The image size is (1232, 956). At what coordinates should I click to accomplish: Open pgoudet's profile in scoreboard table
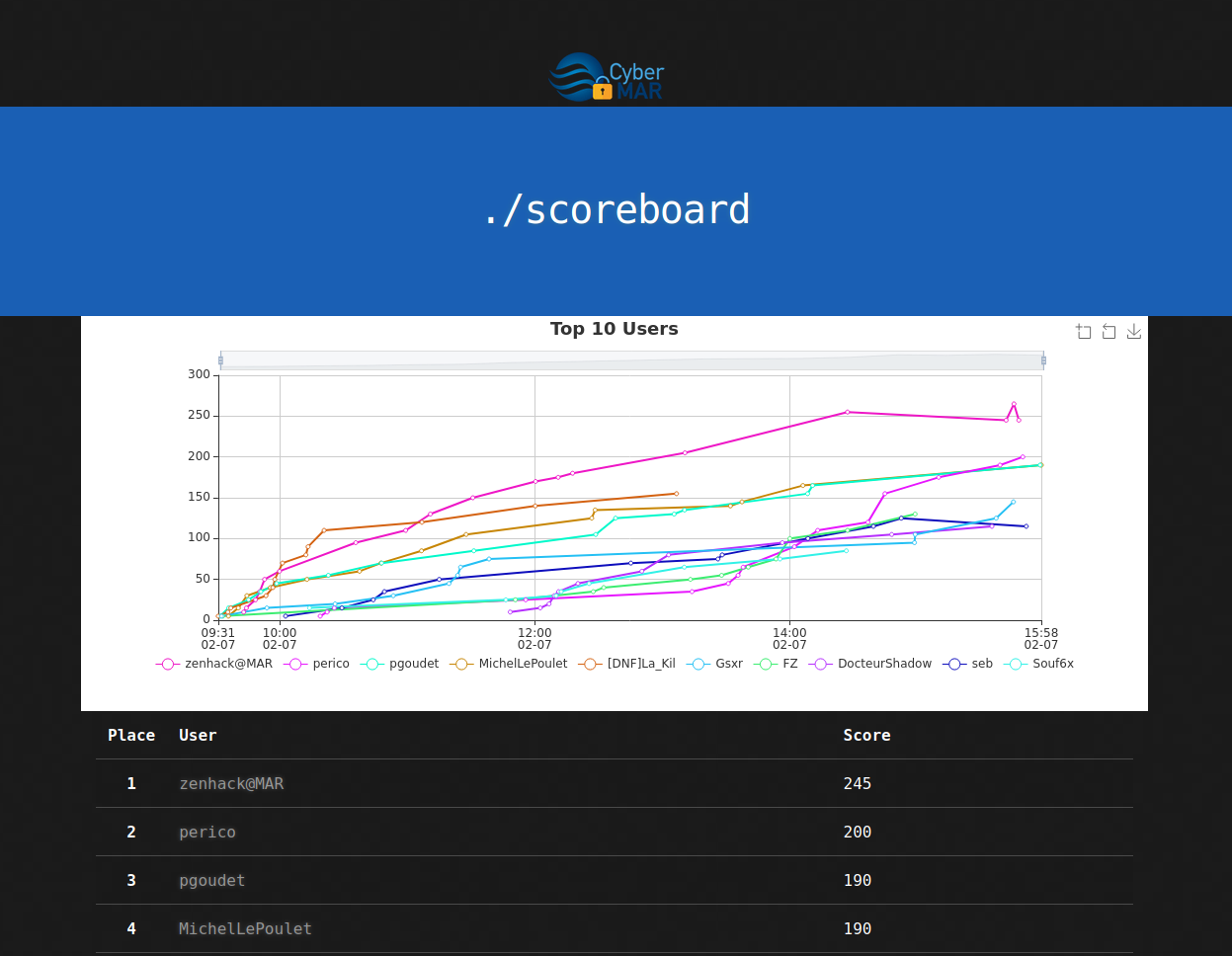click(x=211, y=880)
